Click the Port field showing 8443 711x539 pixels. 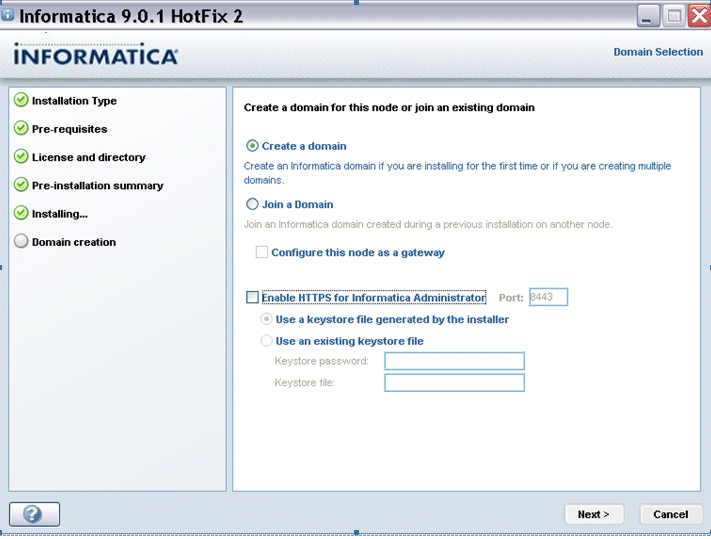(x=548, y=297)
